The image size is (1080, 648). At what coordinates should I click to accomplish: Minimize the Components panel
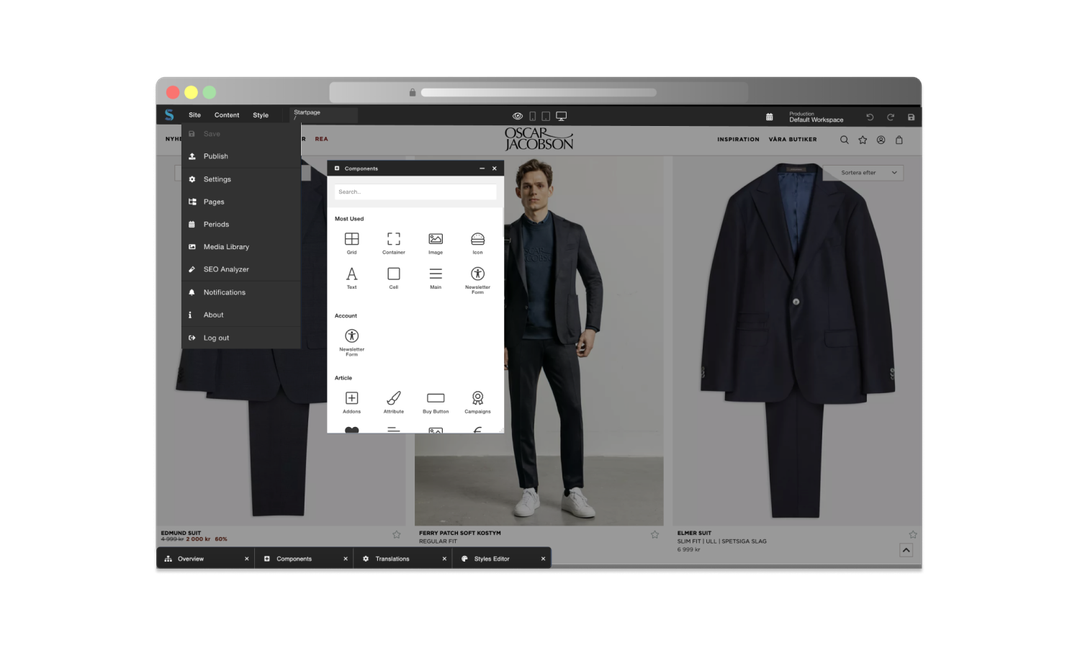pos(481,168)
